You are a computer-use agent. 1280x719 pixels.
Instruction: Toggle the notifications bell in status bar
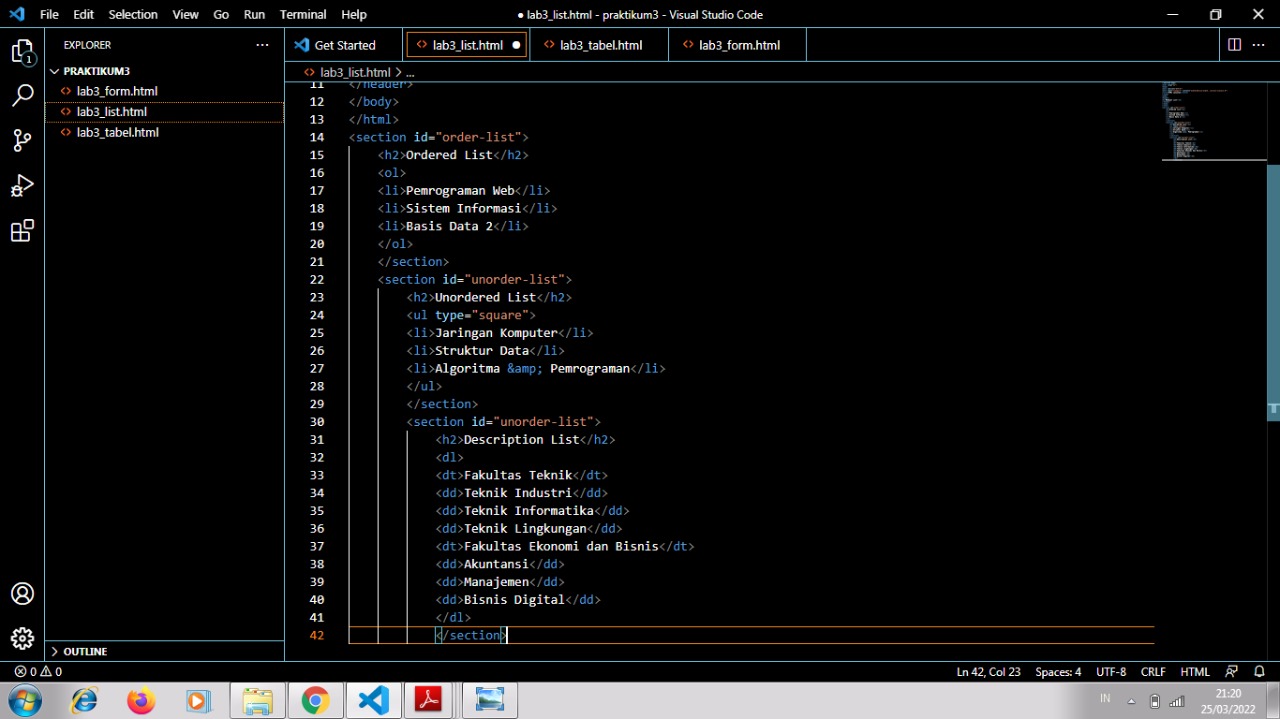coord(1259,671)
